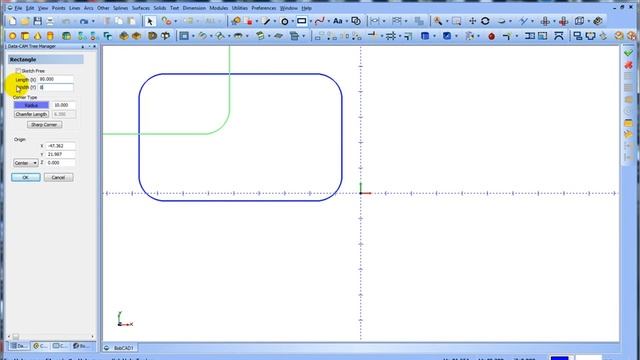Open the Aa text tool
Image resolution: width=640 pixels, height=360 pixels.
click(338, 21)
